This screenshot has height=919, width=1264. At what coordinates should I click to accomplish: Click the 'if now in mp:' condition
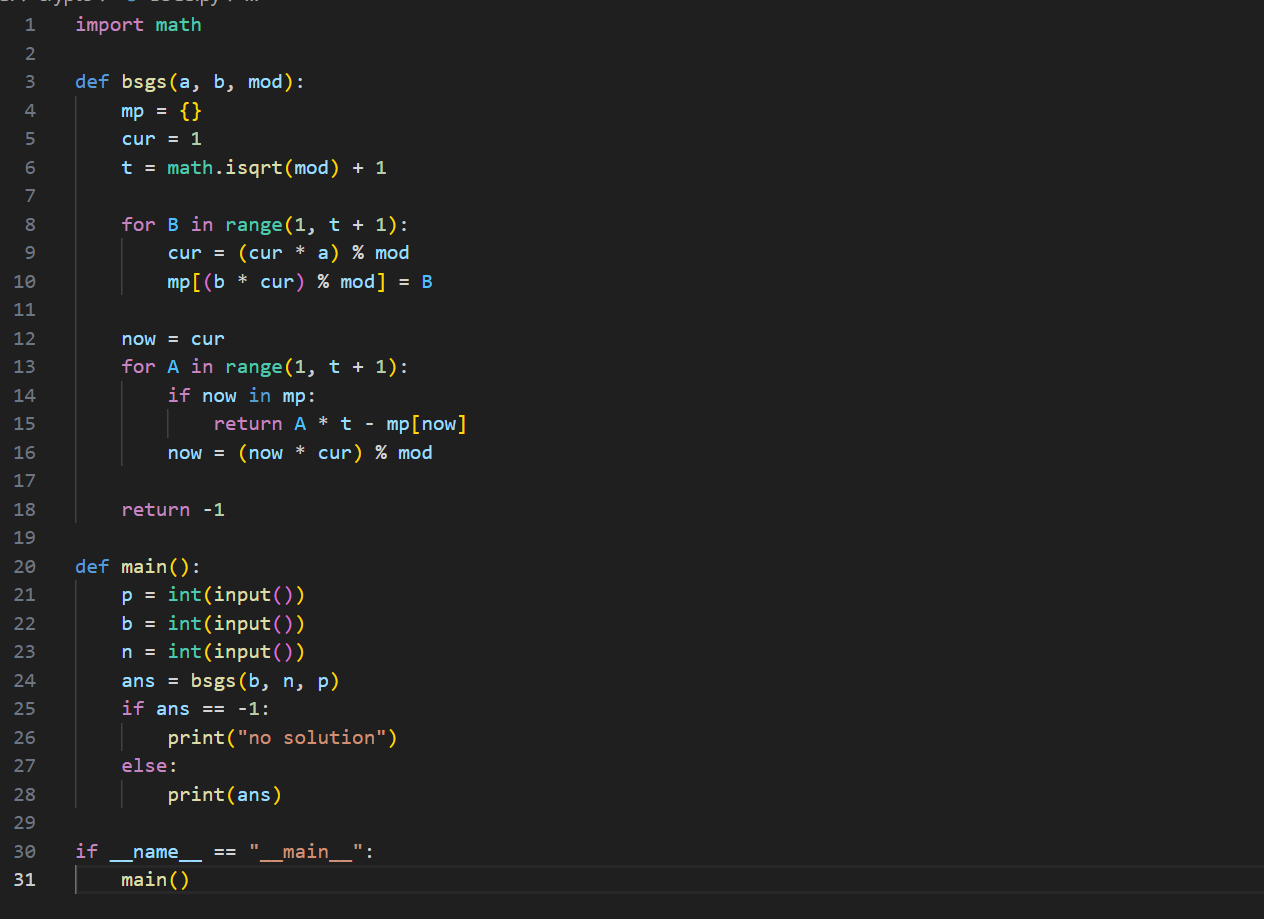241,396
